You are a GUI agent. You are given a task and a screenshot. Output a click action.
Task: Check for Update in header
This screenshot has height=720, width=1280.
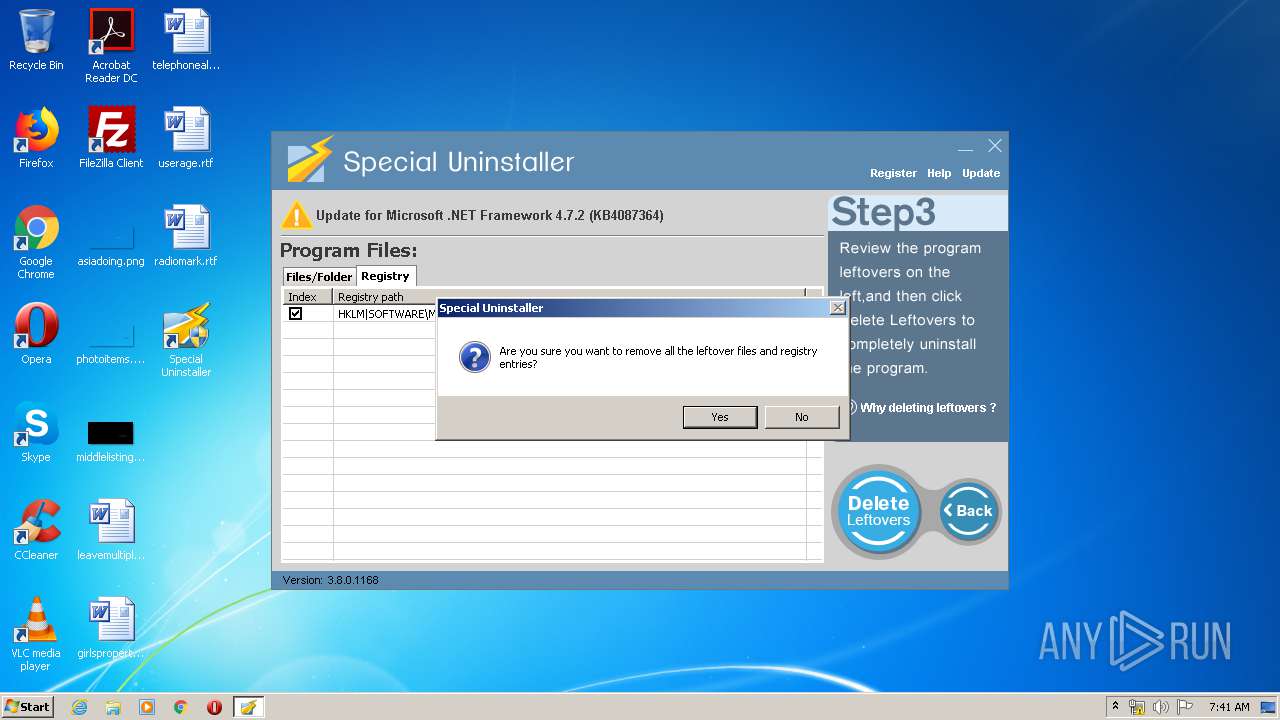(981, 173)
